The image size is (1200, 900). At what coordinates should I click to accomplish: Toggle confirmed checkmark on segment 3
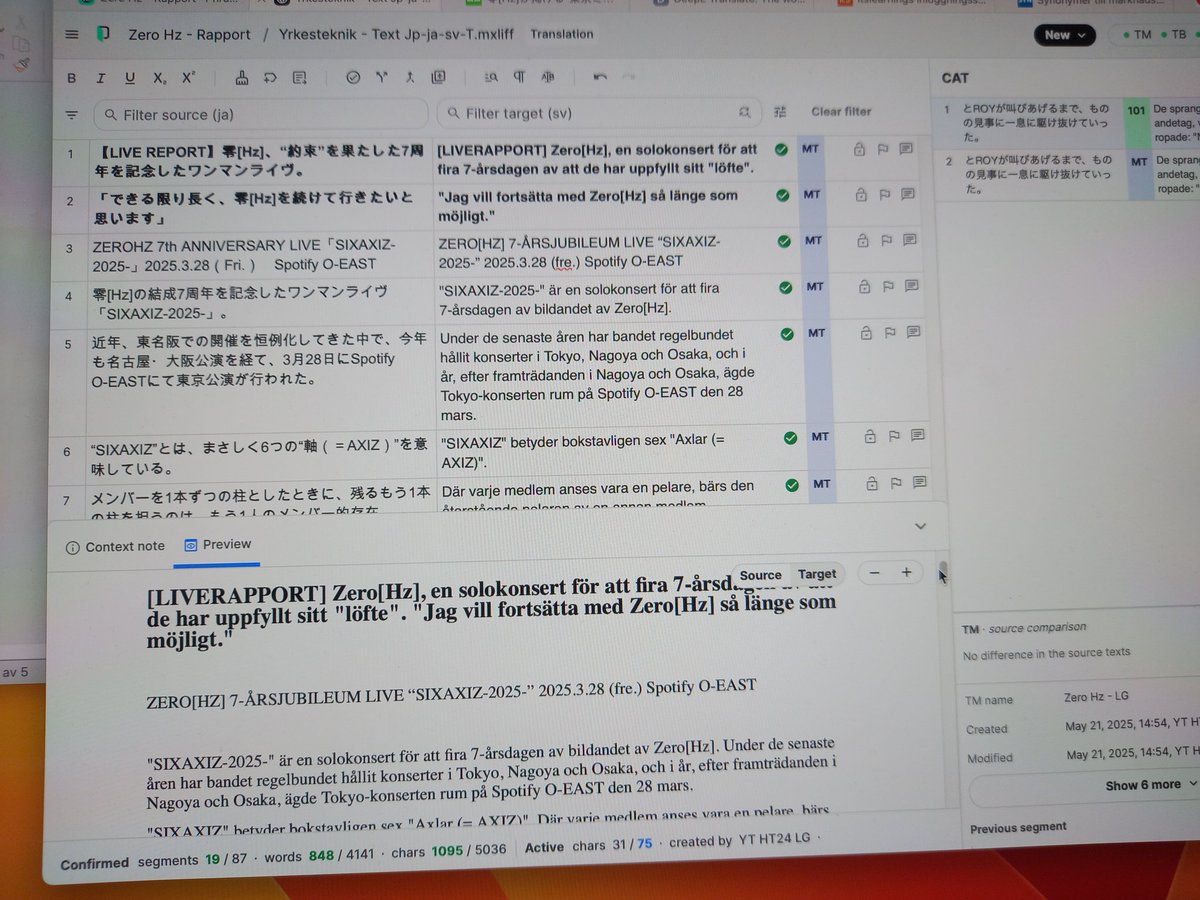click(783, 241)
